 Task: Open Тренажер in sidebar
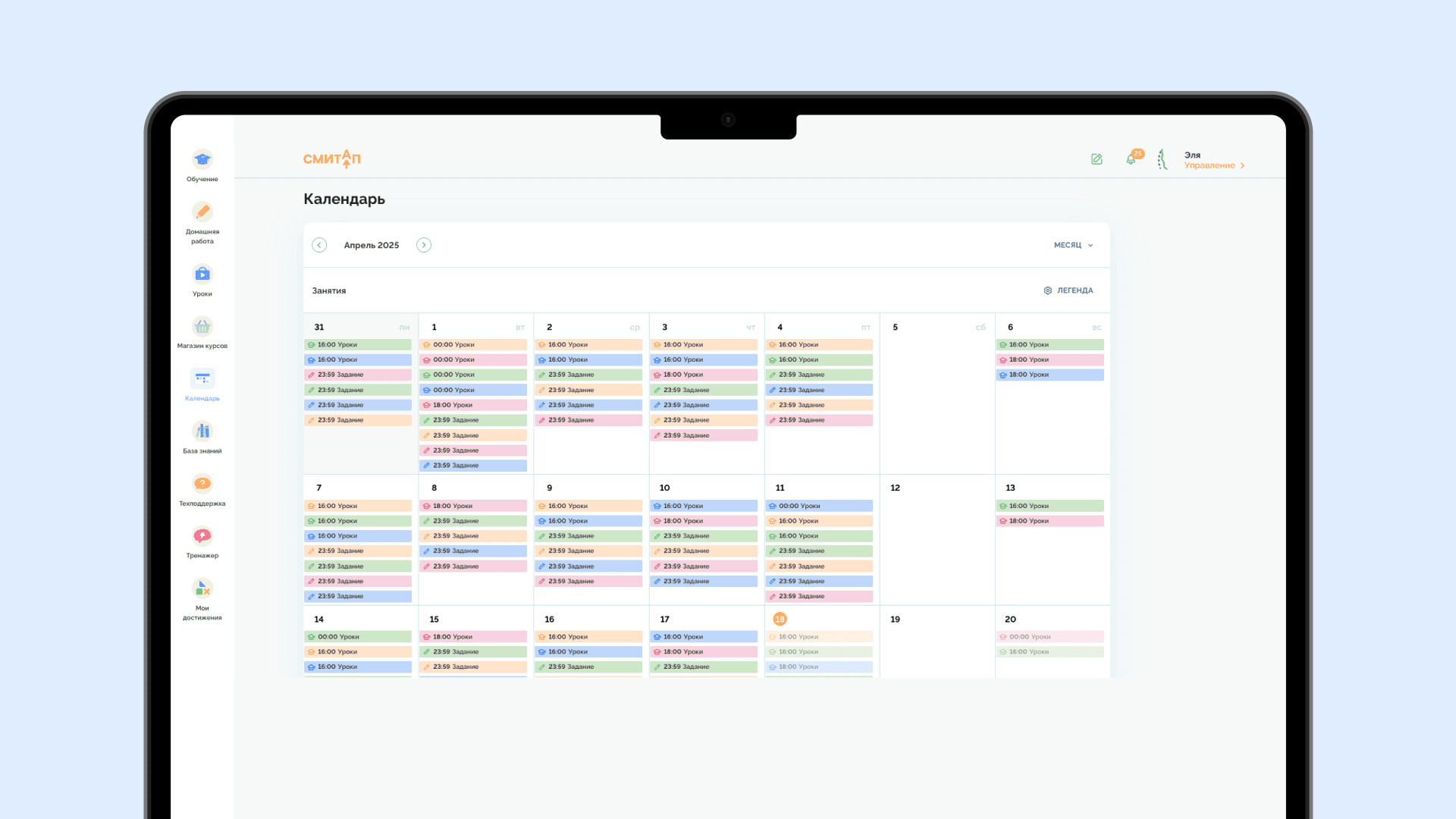[202, 536]
